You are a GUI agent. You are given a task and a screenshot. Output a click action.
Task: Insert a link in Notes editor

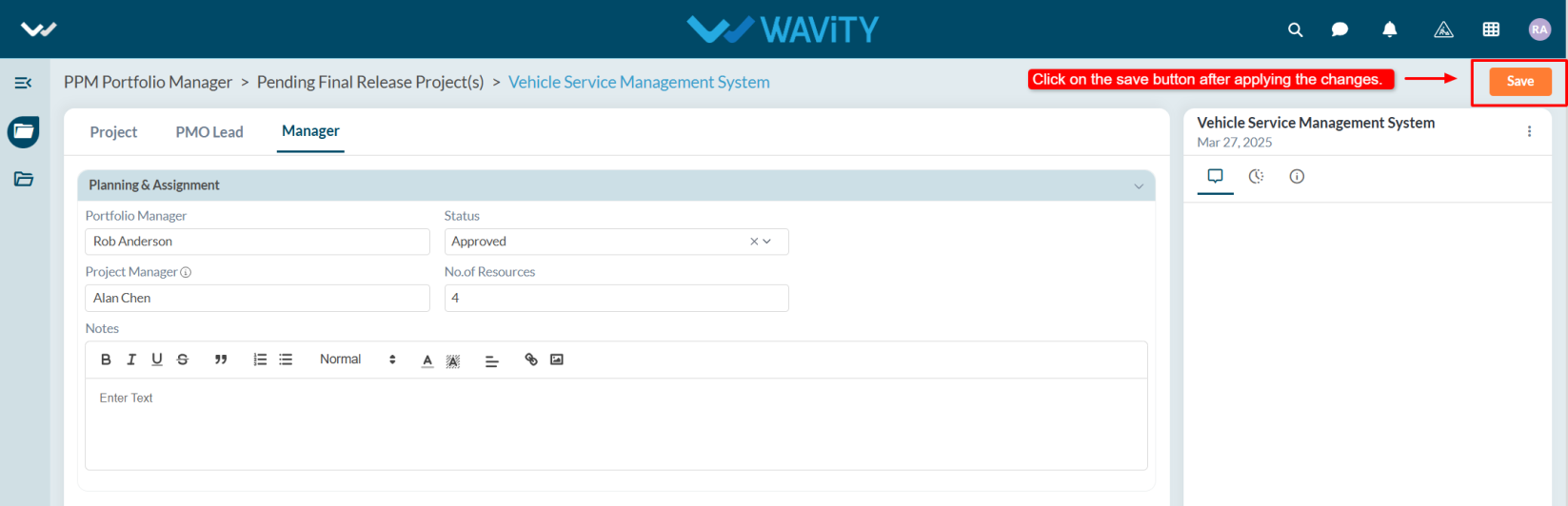(x=531, y=360)
